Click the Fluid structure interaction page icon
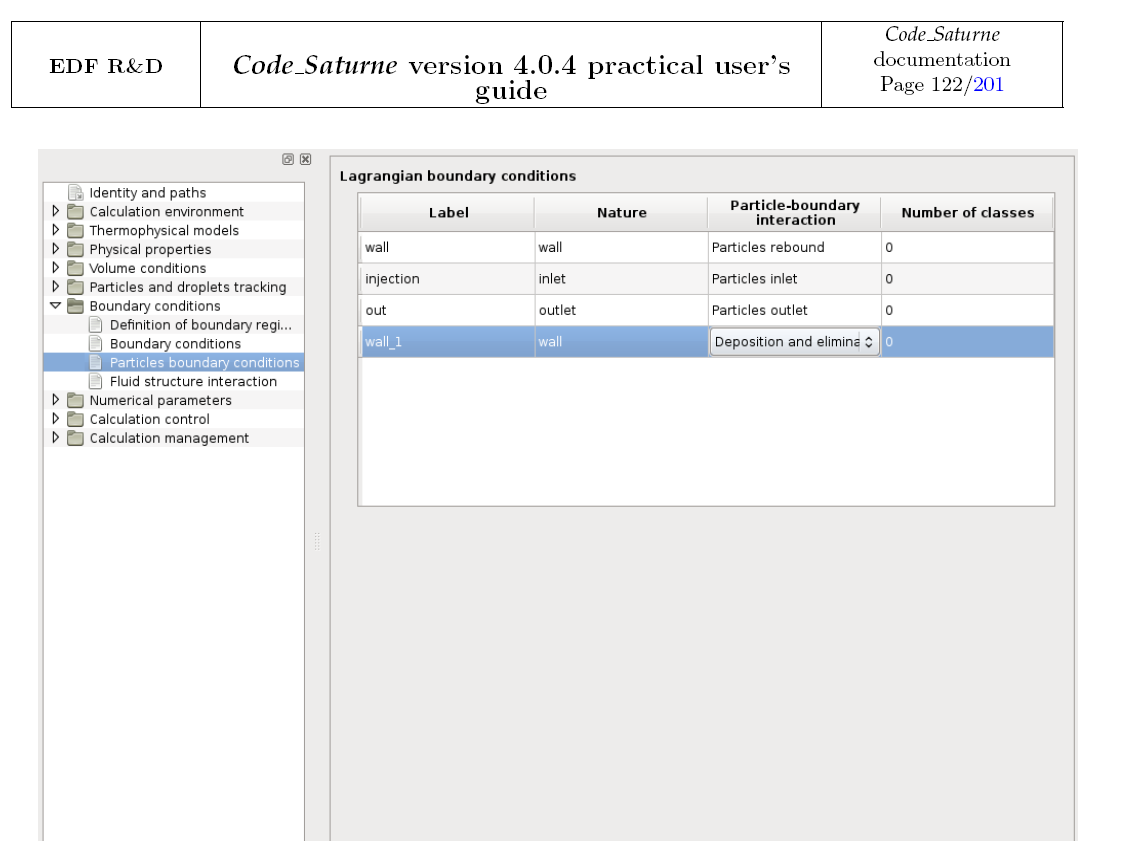The width and height of the screenshot is (1144, 841). click(96, 382)
